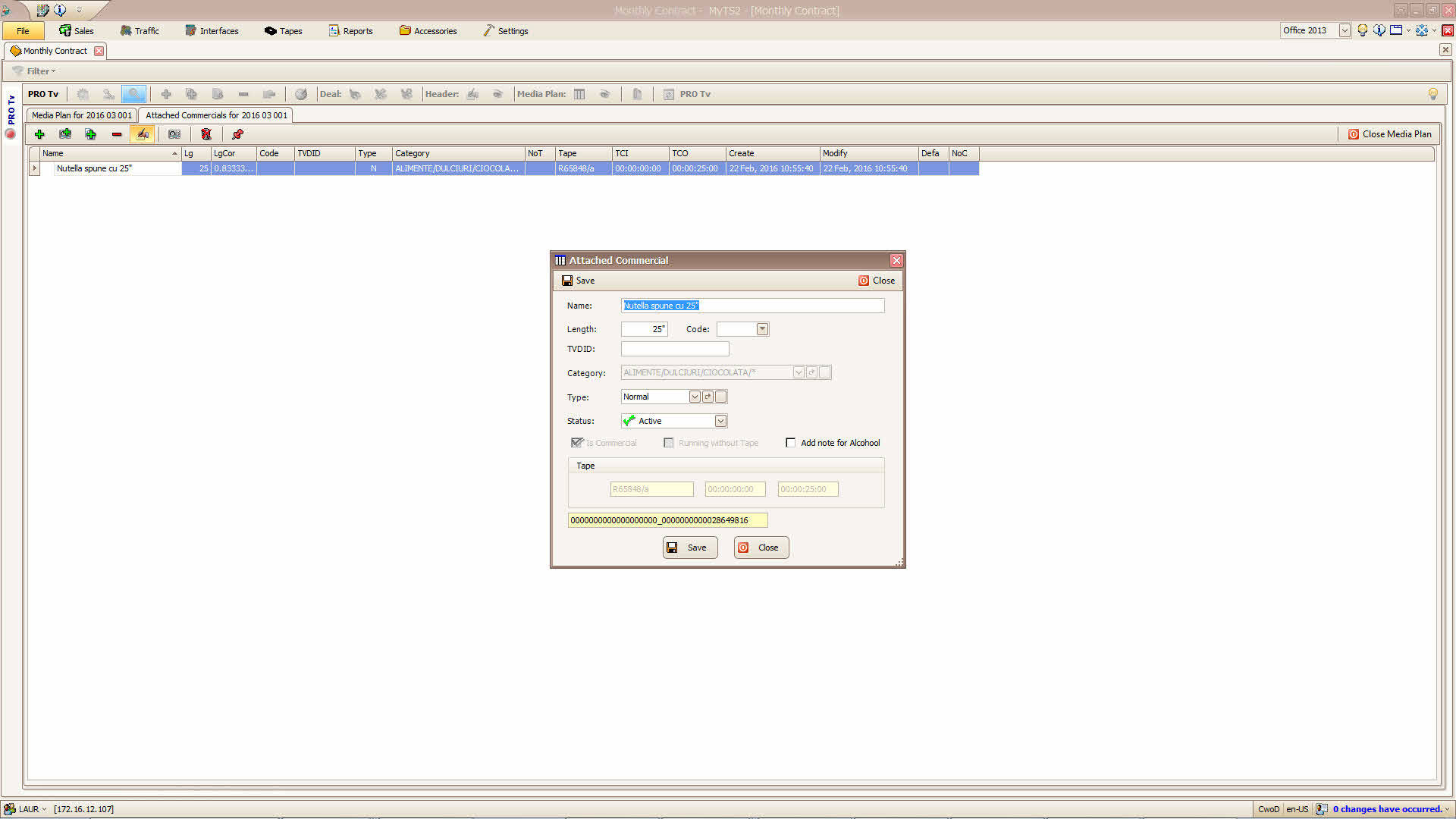Open the Code dropdown arrow
Image resolution: width=1456 pixels, height=819 pixels.
tap(762, 329)
